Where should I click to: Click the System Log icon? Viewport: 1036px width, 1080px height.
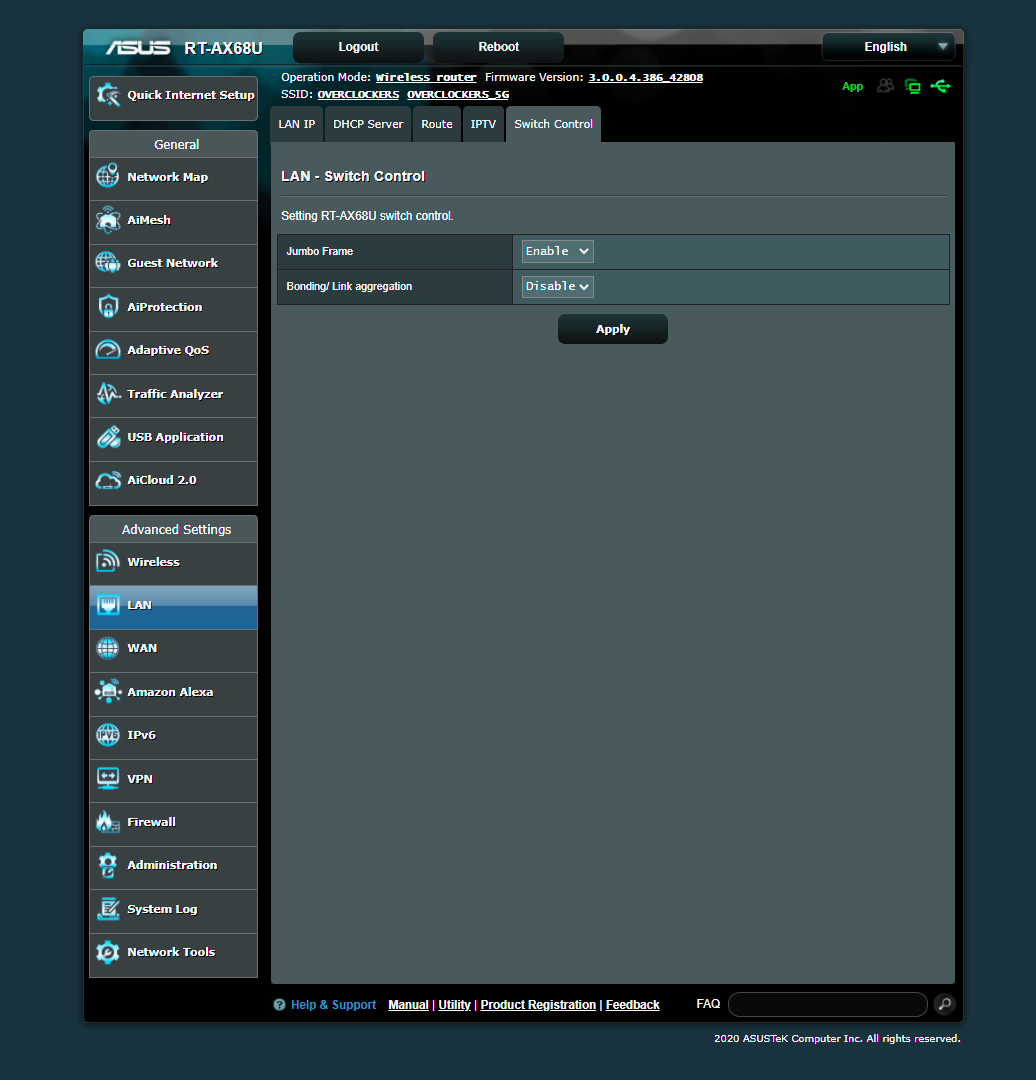click(108, 908)
